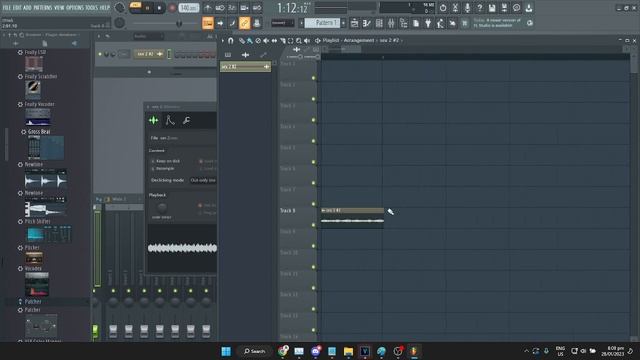Toggle the orange link icon in toolbar

pyautogui.click(x=244, y=23)
